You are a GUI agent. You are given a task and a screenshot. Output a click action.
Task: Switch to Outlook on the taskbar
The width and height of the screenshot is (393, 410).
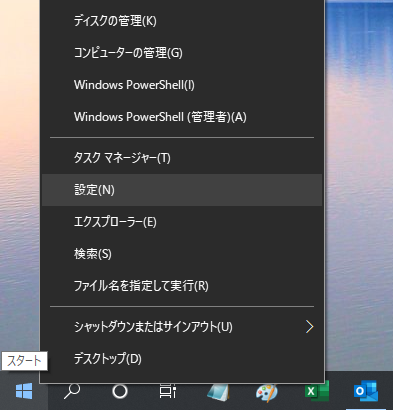coord(365,391)
